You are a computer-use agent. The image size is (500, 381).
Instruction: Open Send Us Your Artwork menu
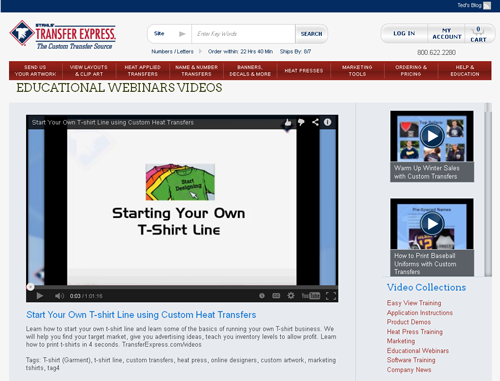pos(36,70)
